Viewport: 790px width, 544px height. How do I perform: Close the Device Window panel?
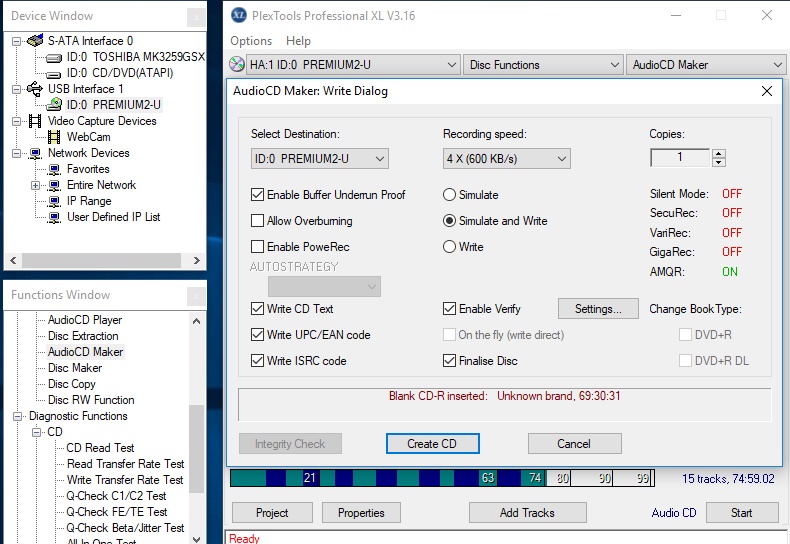click(196, 17)
